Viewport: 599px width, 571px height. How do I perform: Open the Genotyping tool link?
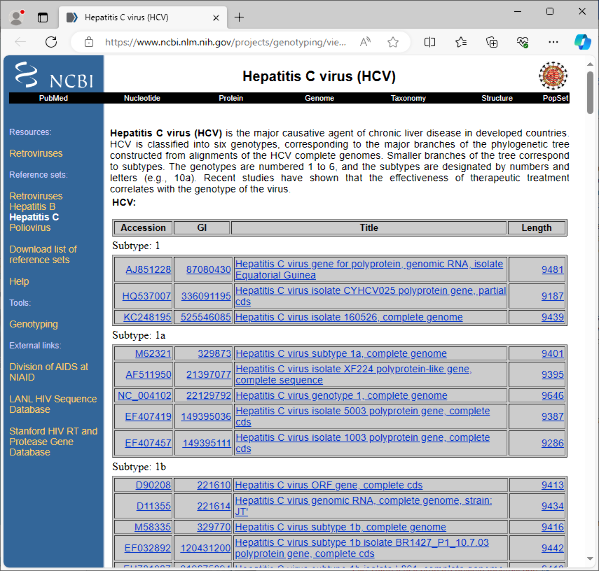(34, 324)
